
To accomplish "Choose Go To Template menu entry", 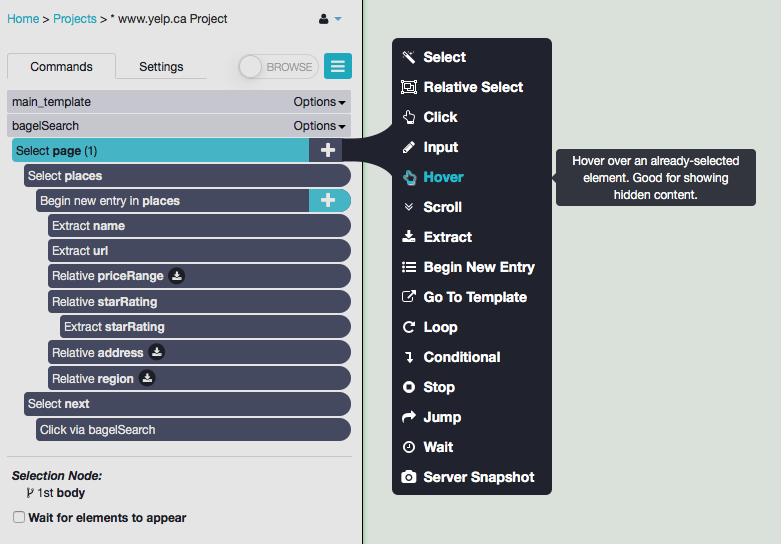I will [464, 297].
